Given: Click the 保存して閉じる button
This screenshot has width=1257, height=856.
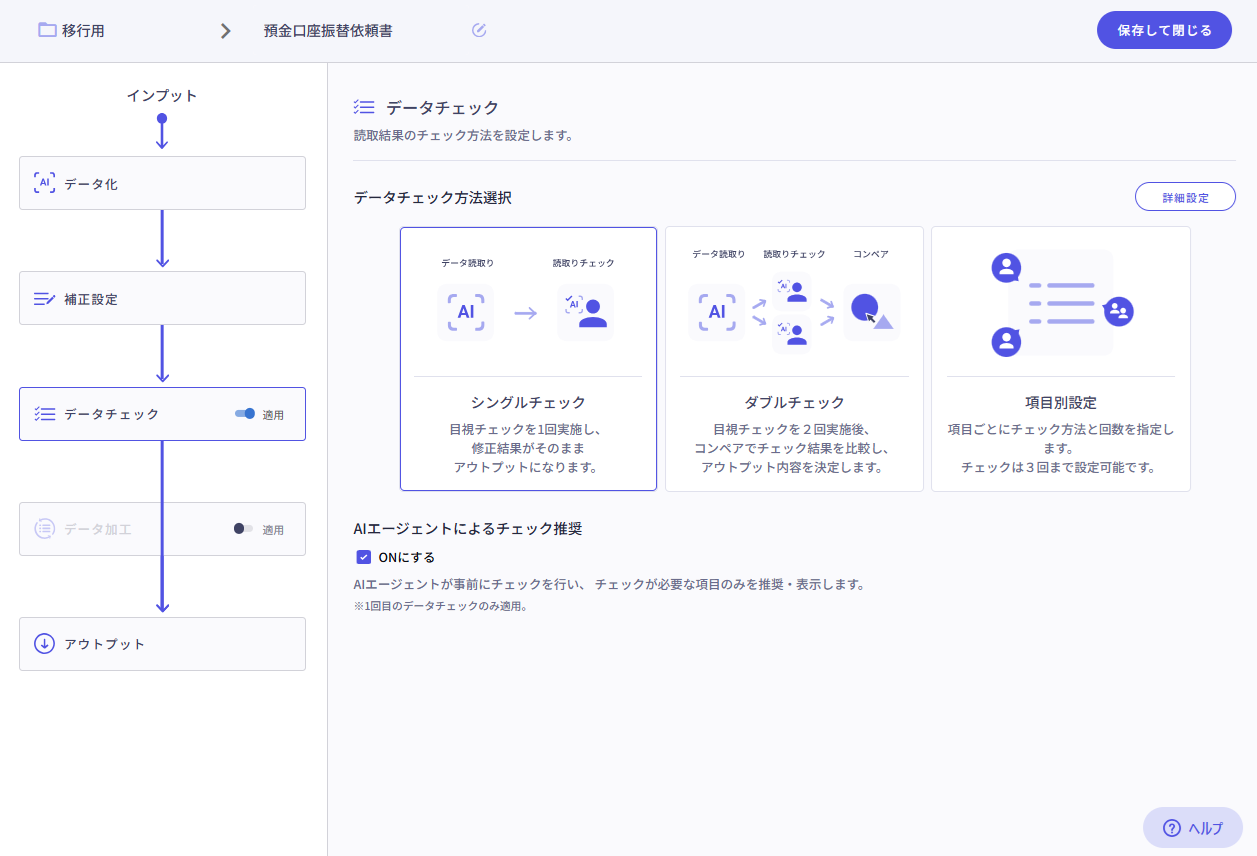Looking at the screenshot, I should [x=1163, y=30].
